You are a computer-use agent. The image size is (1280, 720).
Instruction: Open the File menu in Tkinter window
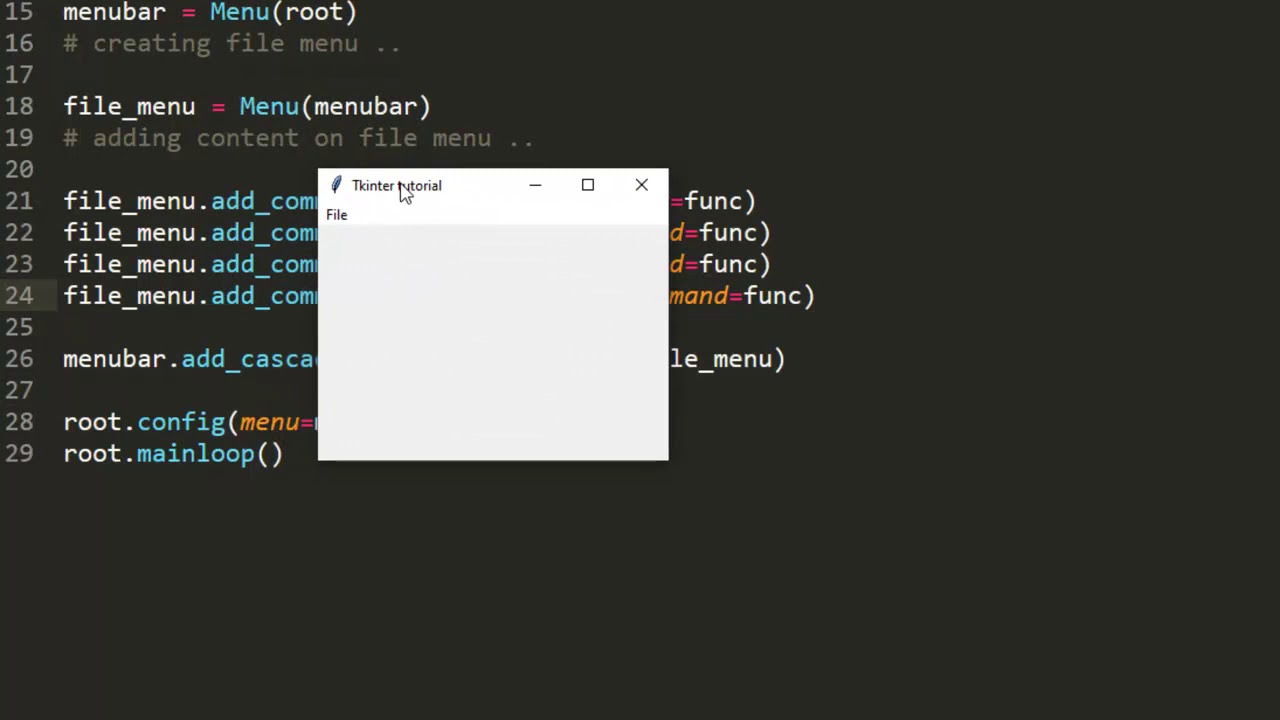(337, 215)
